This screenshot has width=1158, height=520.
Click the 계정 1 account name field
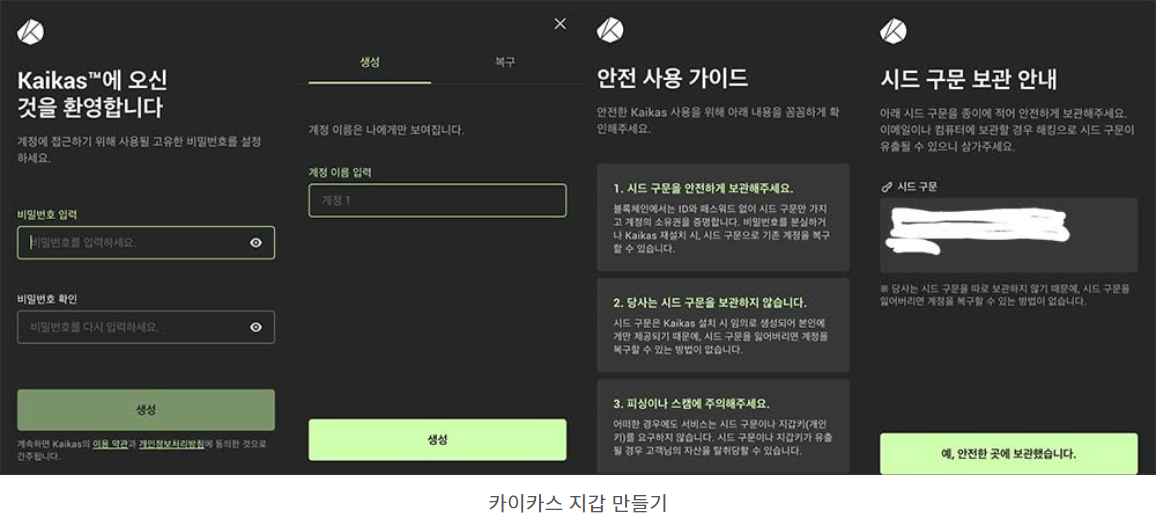[x=437, y=200]
